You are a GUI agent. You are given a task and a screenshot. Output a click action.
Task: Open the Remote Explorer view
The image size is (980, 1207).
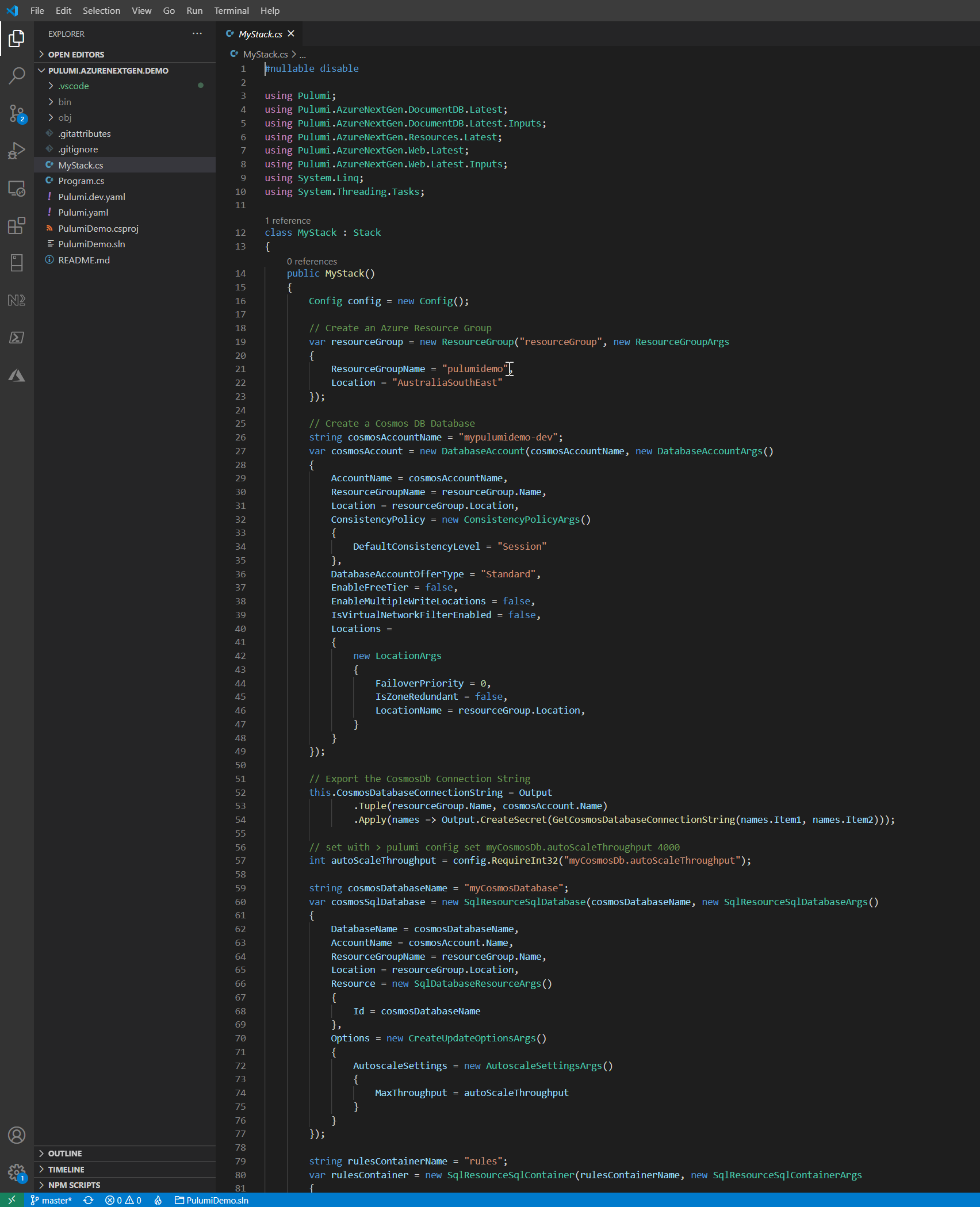click(17, 188)
